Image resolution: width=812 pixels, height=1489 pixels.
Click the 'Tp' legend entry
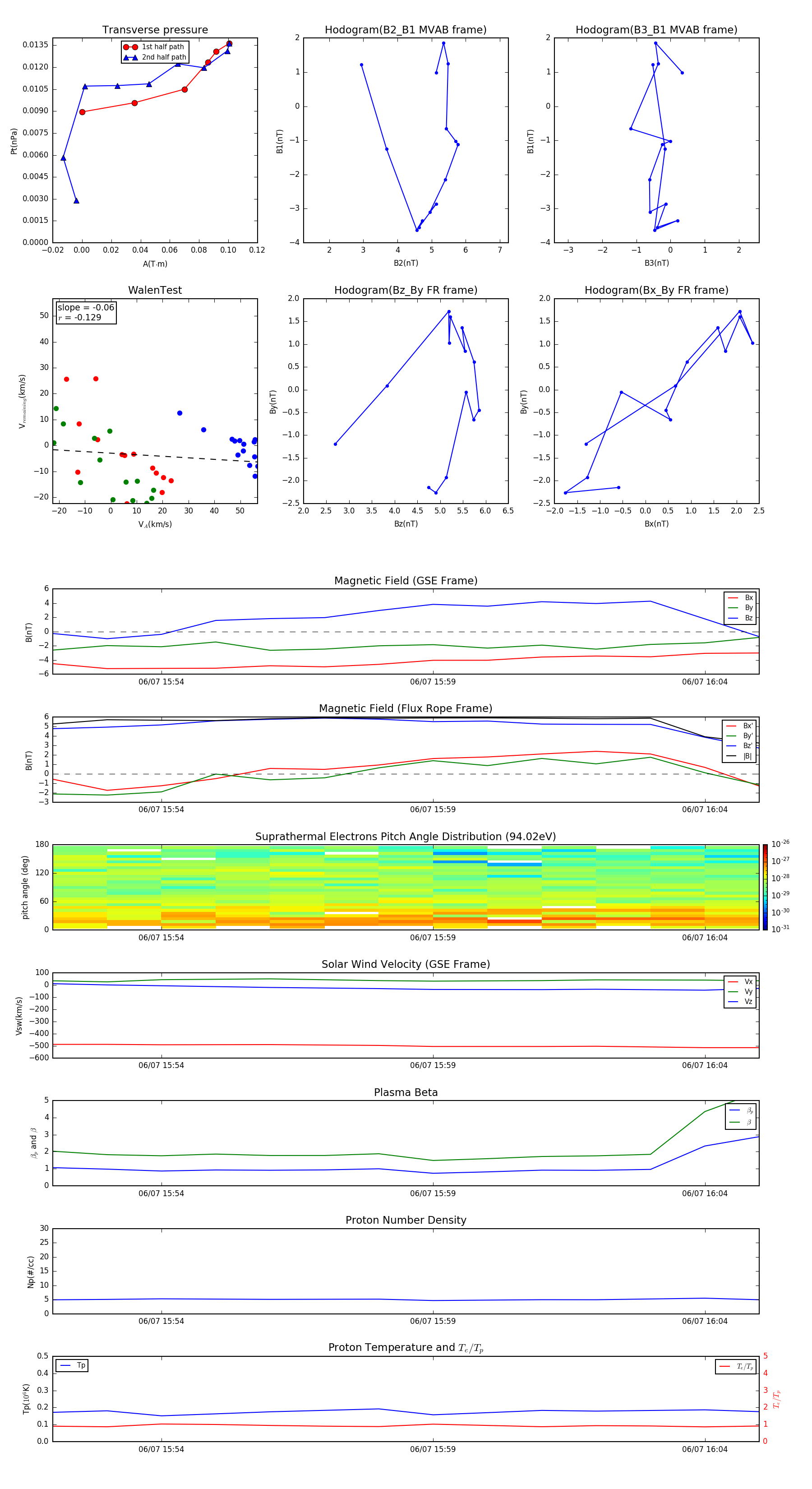(x=72, y=1365)
